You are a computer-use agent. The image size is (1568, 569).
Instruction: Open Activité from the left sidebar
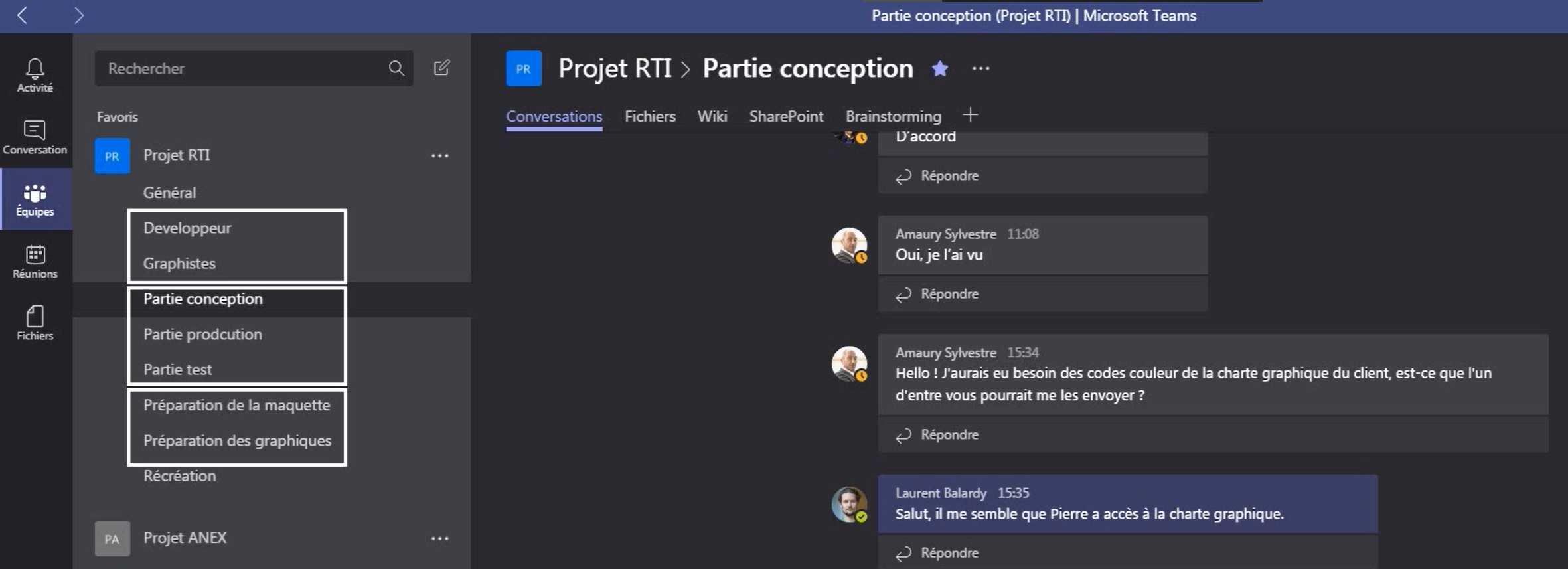coord(34,73)
